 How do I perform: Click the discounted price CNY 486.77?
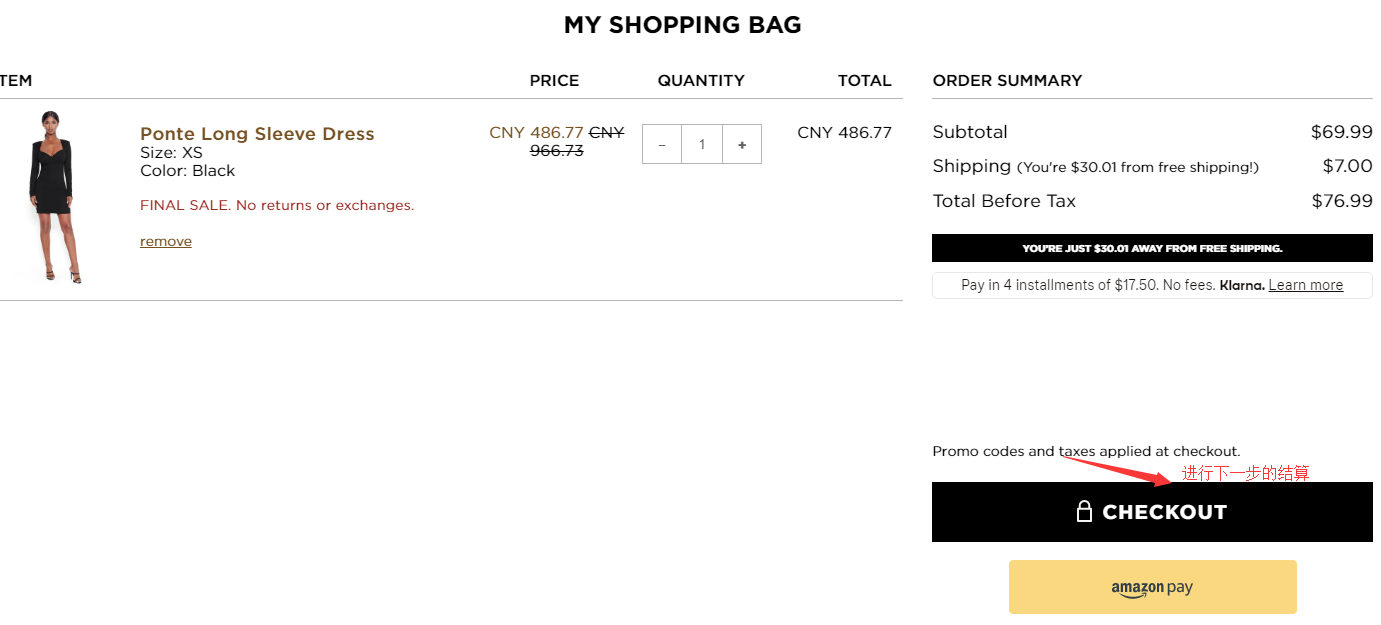point(536,132)
